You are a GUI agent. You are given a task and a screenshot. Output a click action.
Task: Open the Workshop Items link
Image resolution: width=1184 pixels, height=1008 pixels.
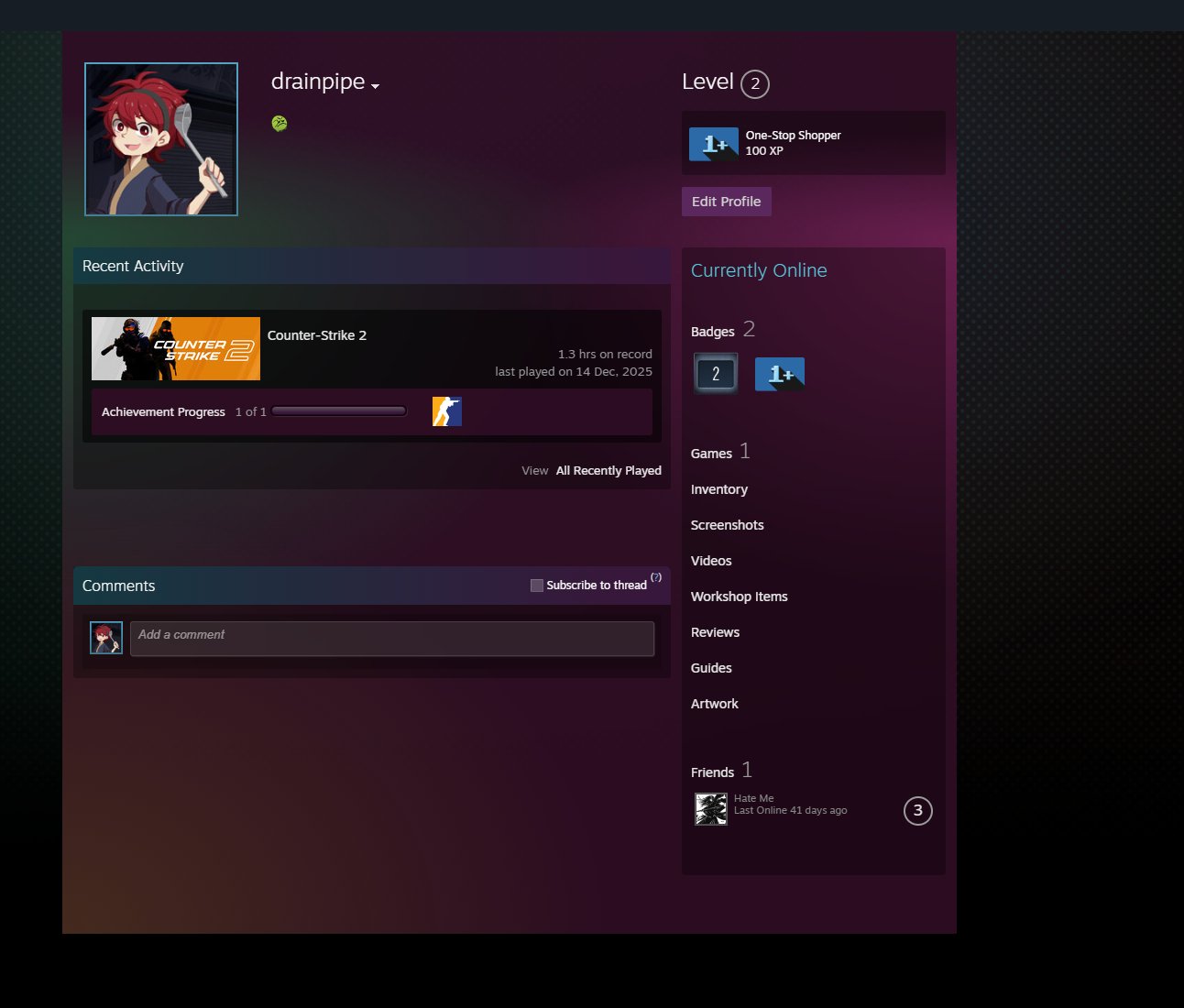(x=740, y=597)
